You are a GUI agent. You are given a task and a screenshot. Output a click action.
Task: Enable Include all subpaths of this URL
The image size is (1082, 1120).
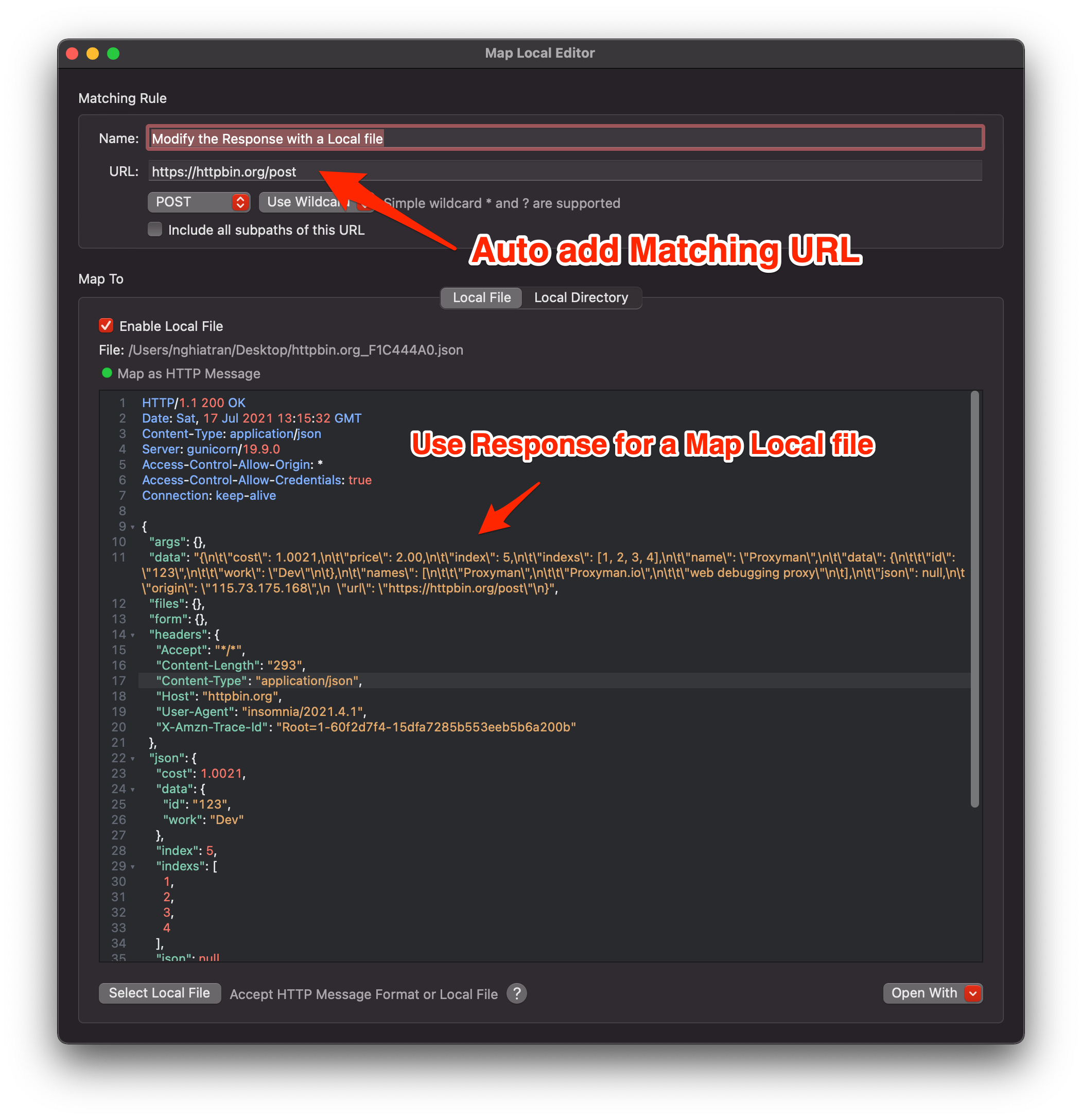pyautogui.click(x=155, y=229)
